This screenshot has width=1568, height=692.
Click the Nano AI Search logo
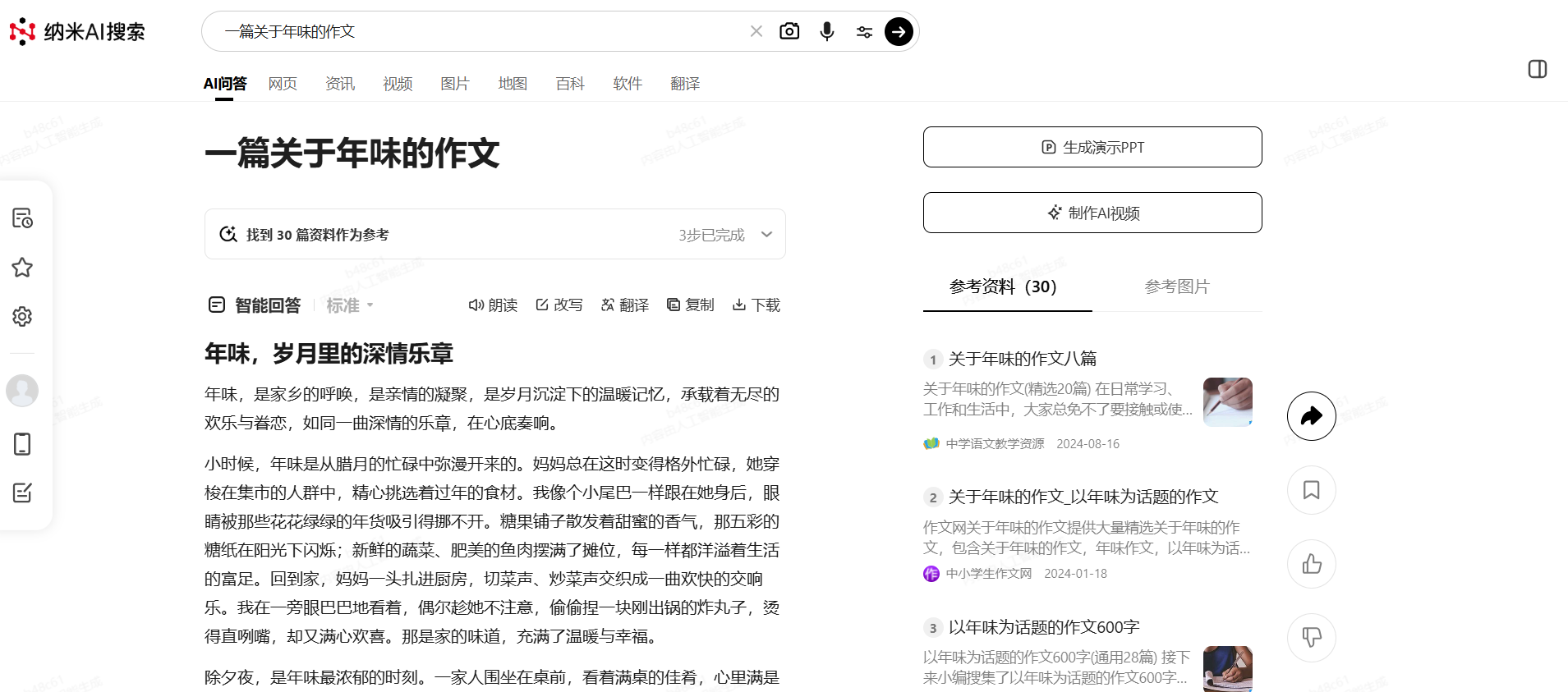(77, 31)
